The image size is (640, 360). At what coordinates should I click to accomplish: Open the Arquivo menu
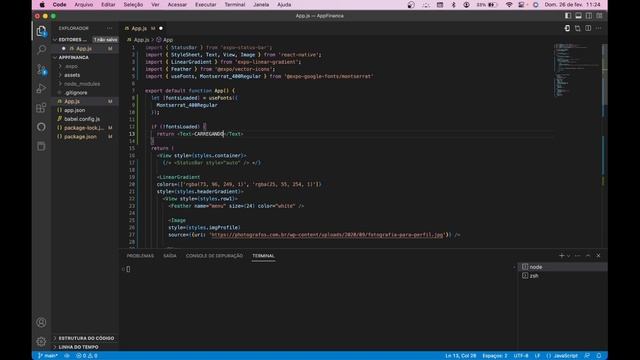coord(84,5)
